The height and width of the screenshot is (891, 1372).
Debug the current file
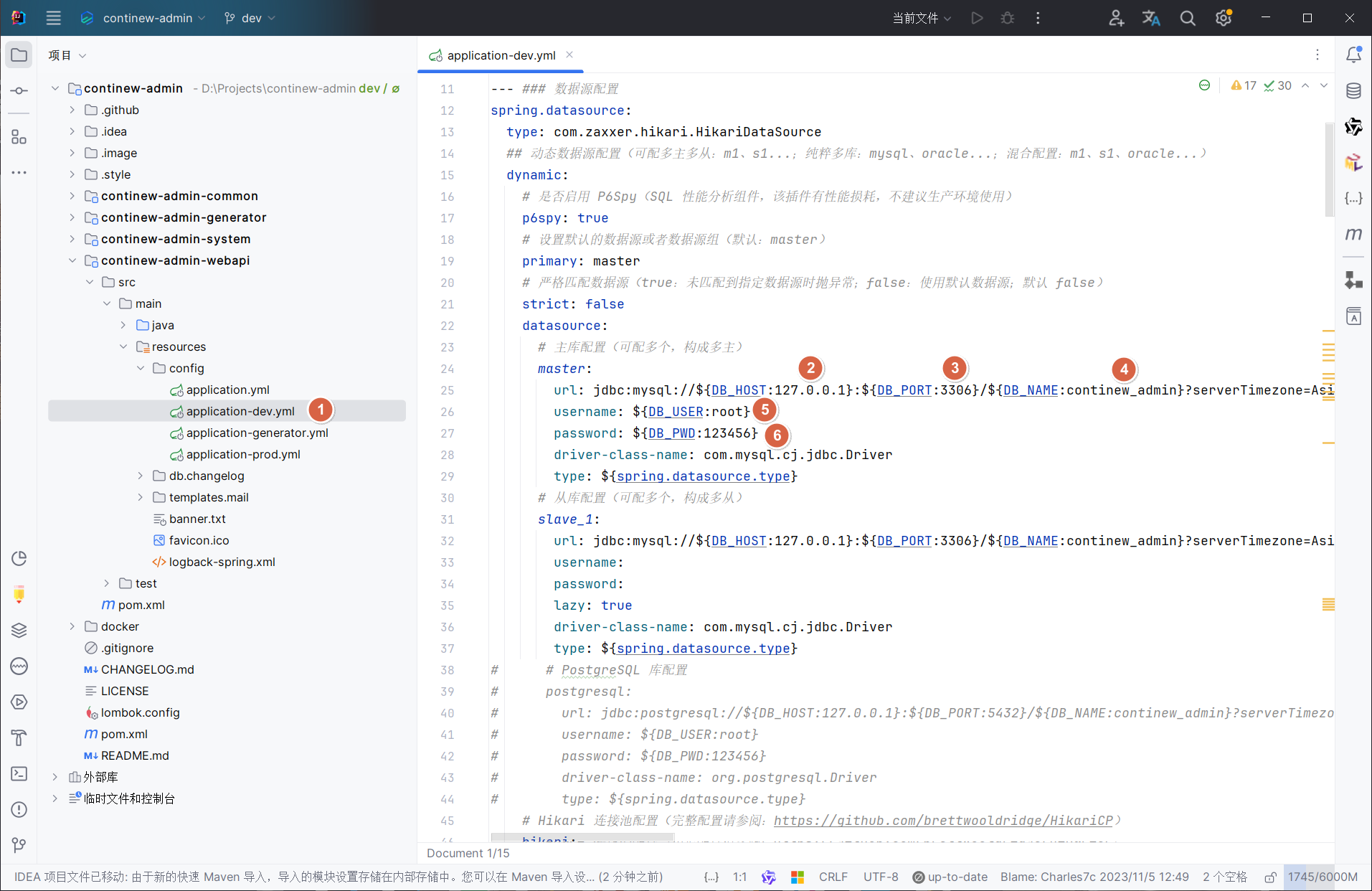point(1007,18)
